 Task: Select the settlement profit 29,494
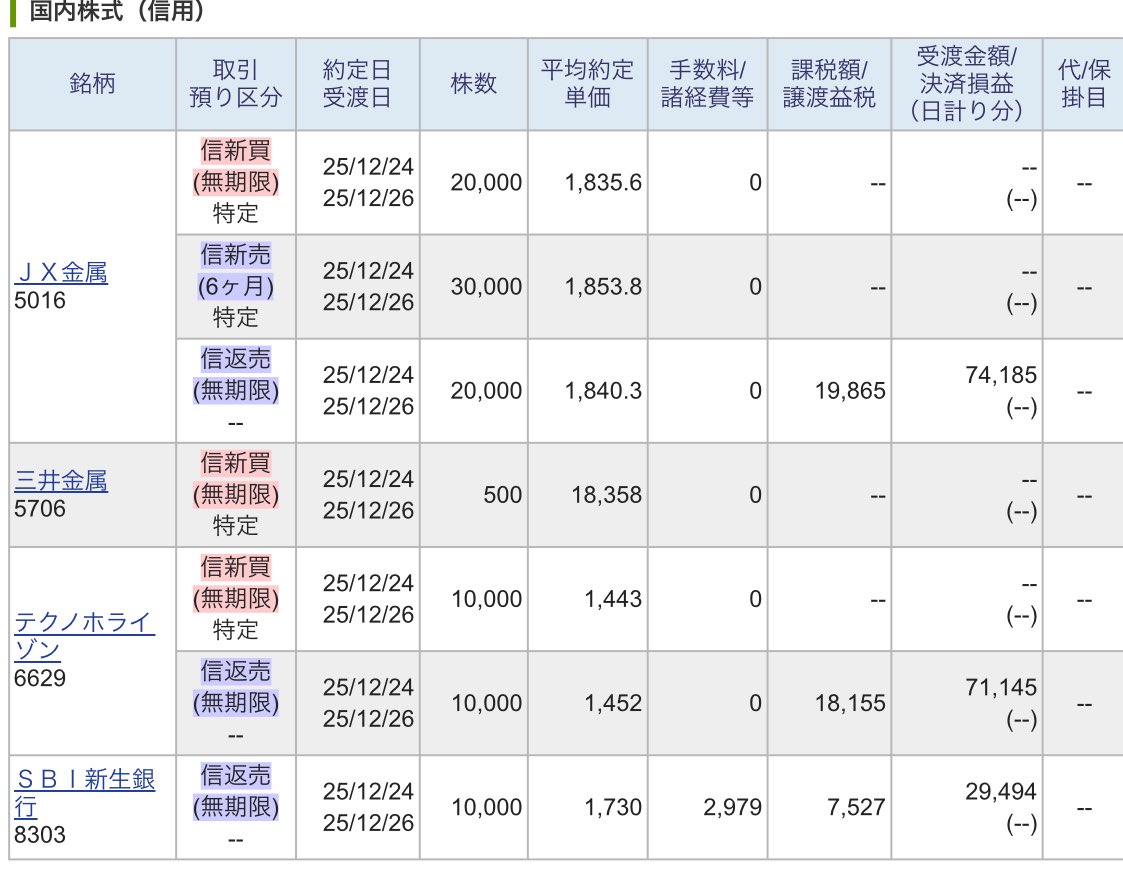(1001, 792)
